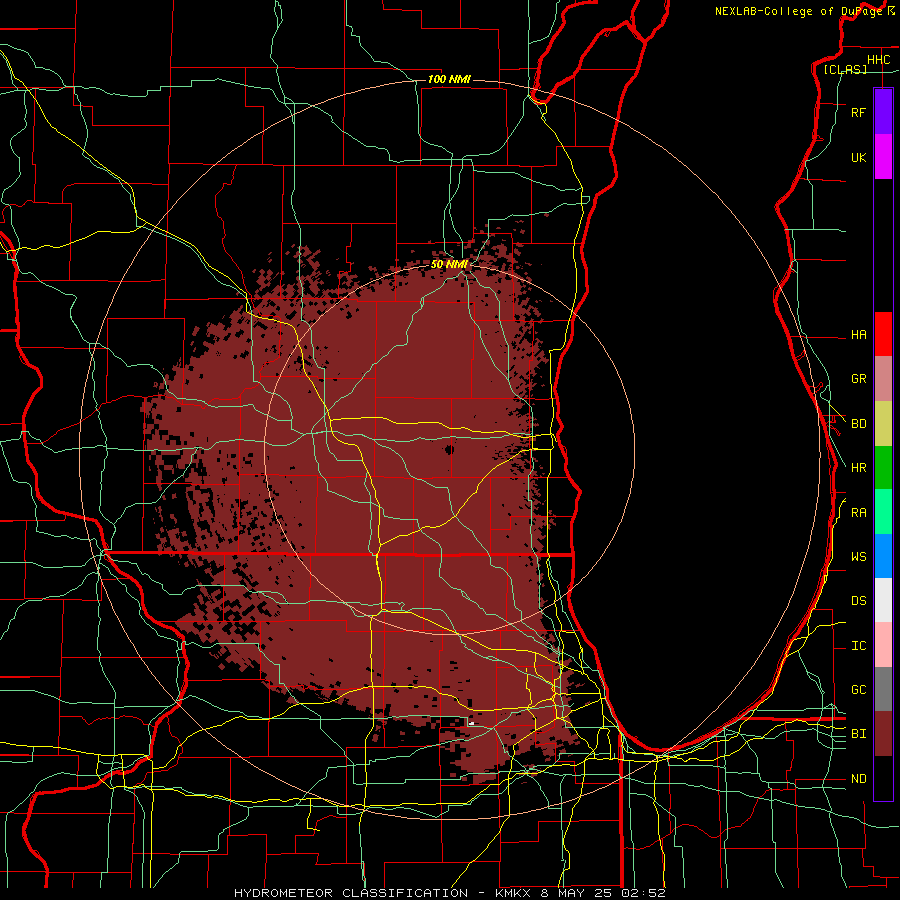Click the RF legend label
Image resolution: width=900 pixels, height=900 pixels.
(x=858, y=112)
